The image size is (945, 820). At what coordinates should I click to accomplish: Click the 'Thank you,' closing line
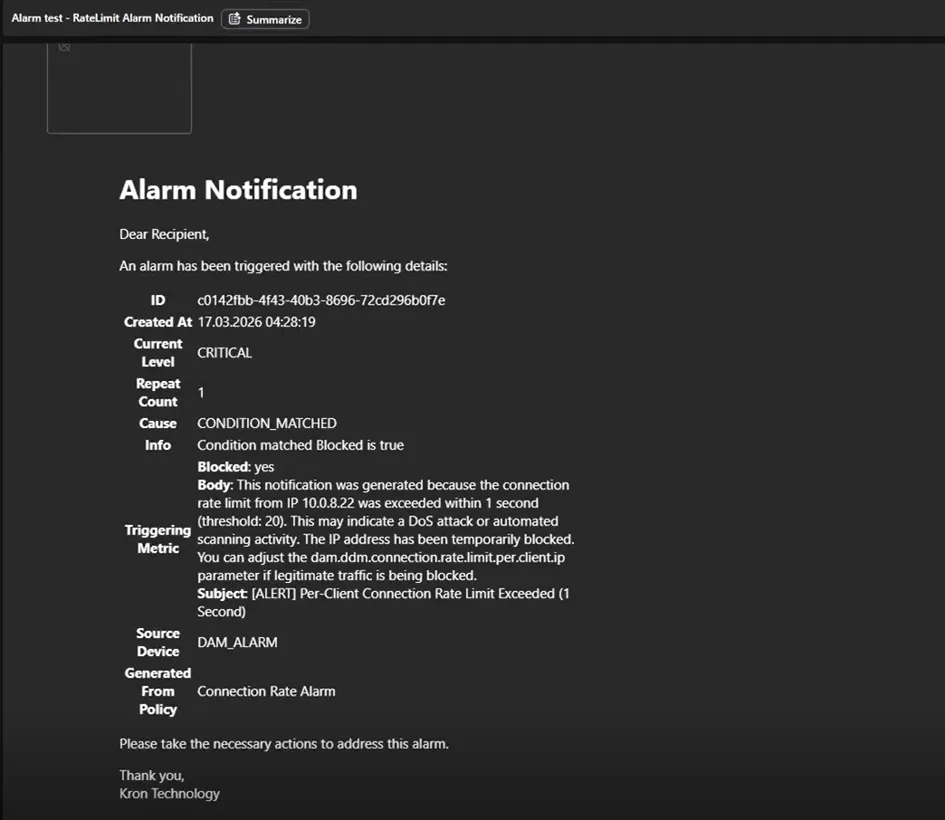152,775
